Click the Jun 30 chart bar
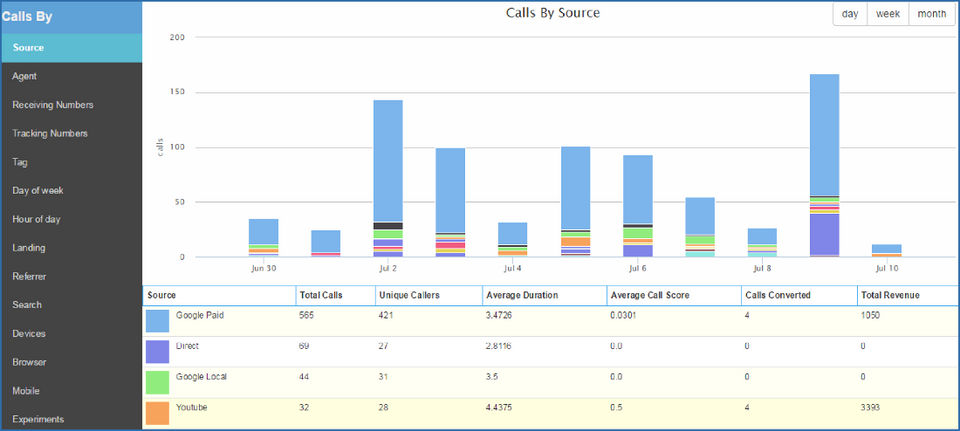The width and height of the screenshot is (960, 431). tap(263, 238)
